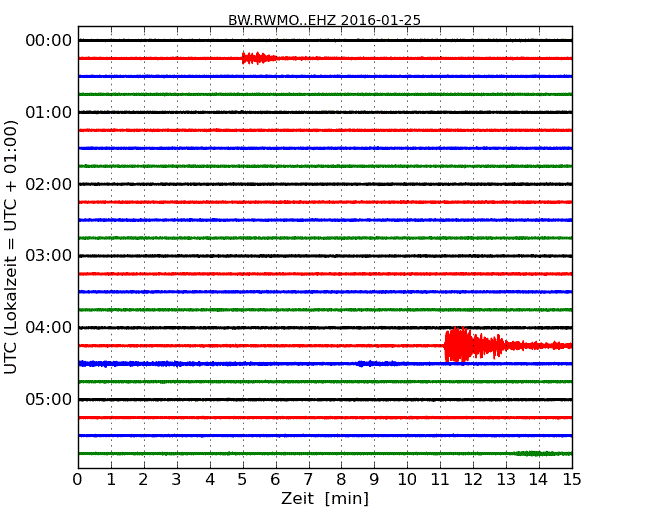Click the 01:00 time label
Viewport: 650px width, 520px height.
(x=49, y=112)
